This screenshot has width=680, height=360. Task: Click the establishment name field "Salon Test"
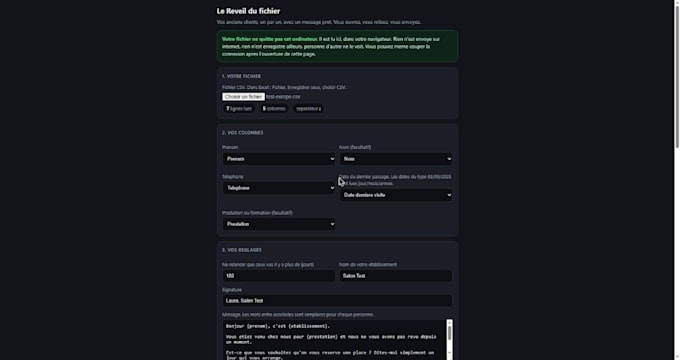[396, 276]
